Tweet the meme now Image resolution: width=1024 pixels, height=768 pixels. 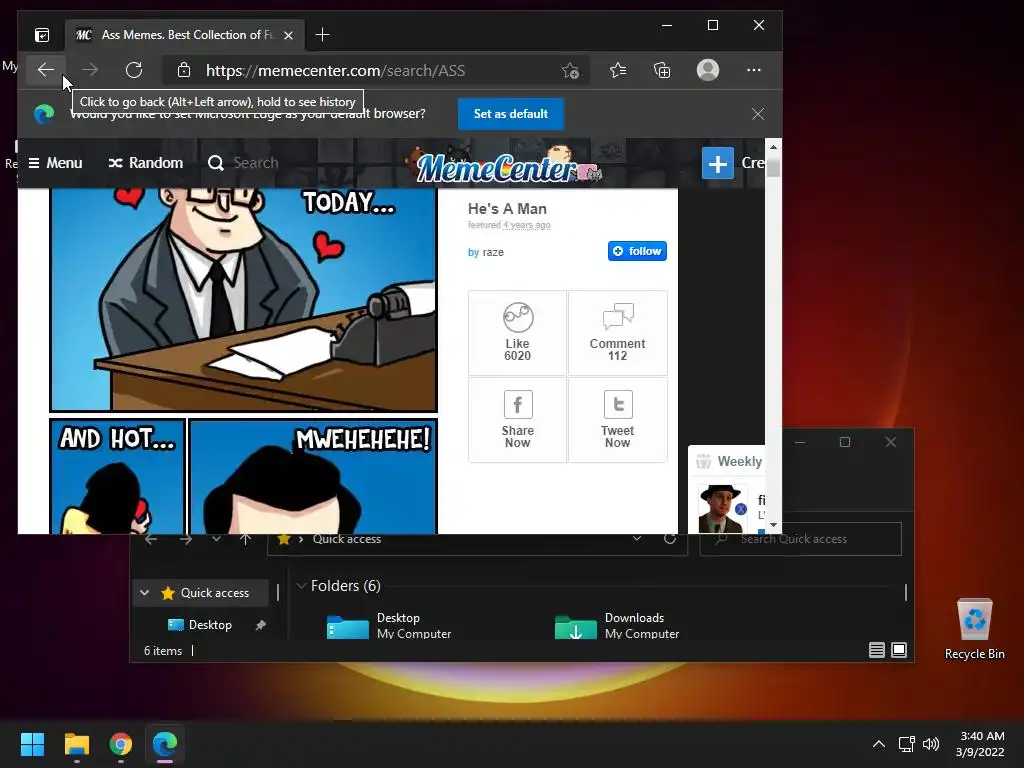(617, 420)
